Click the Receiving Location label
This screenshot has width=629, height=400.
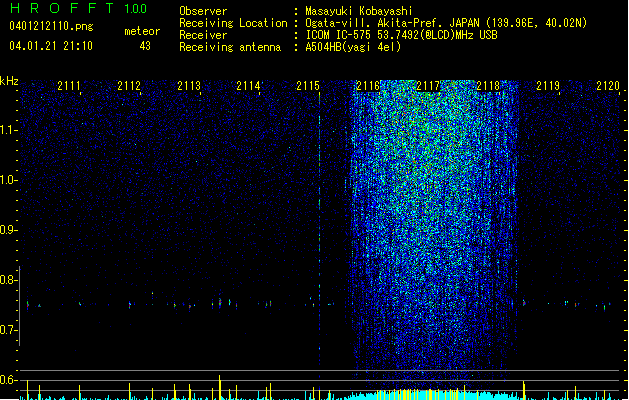233,23
